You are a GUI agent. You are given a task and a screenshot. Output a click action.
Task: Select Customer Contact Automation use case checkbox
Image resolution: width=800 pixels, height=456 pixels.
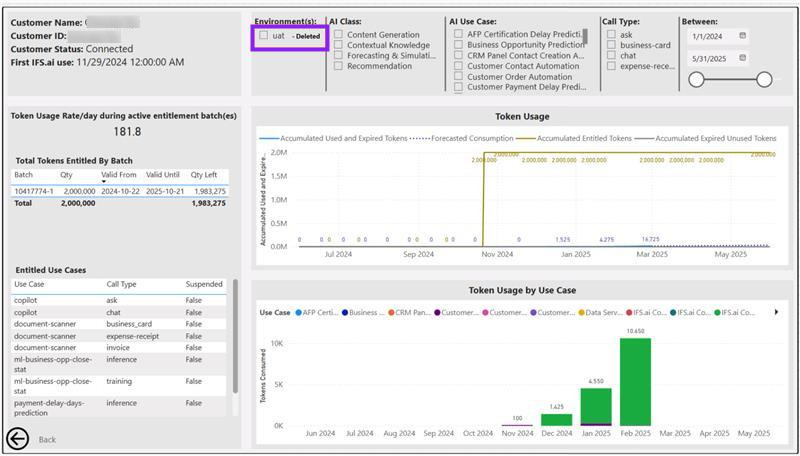point(459,66)
